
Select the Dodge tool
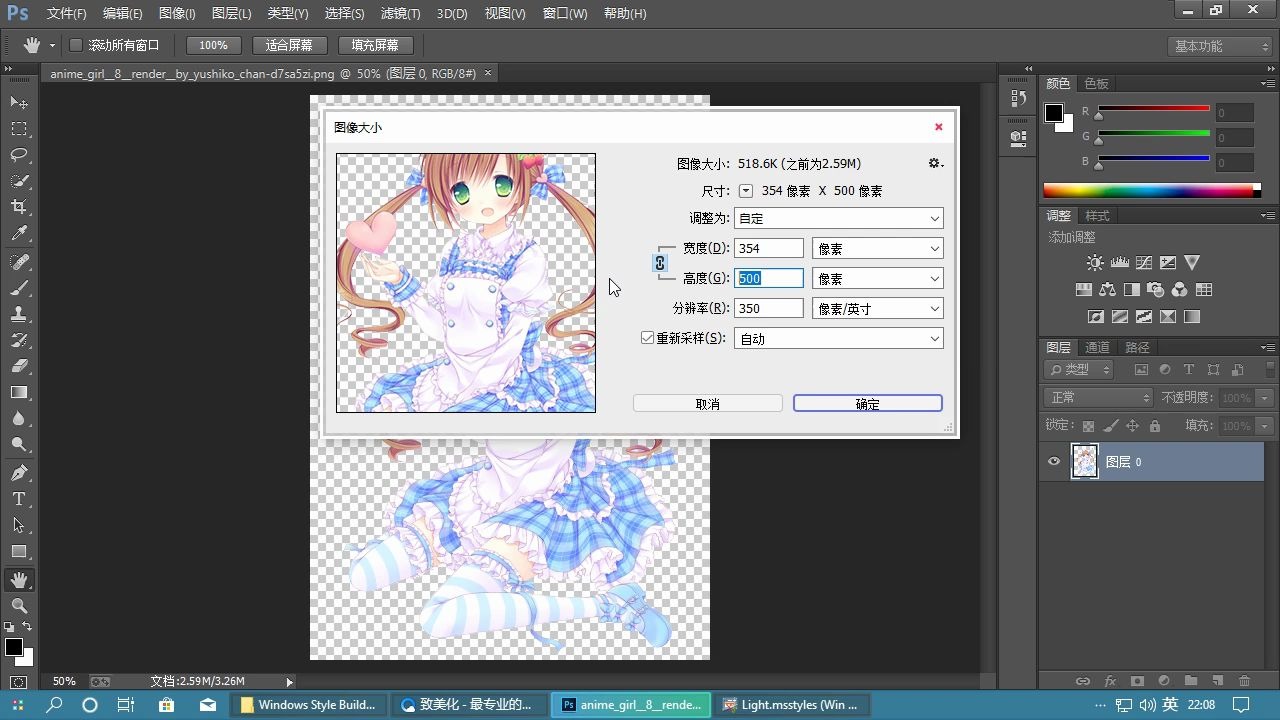(19, 444)
